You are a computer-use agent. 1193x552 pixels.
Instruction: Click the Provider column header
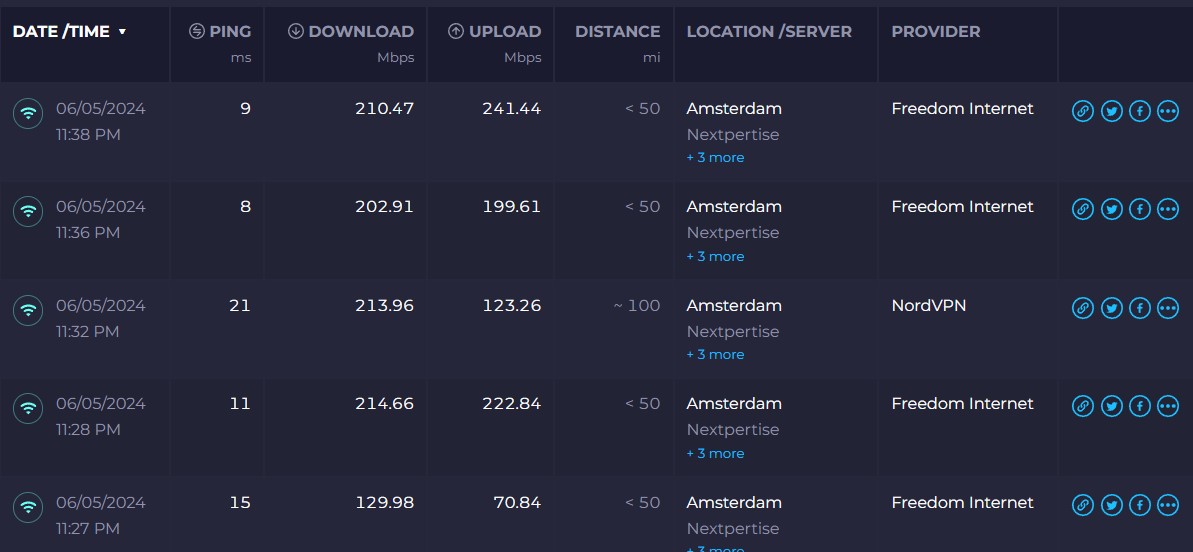coord(935,32)
